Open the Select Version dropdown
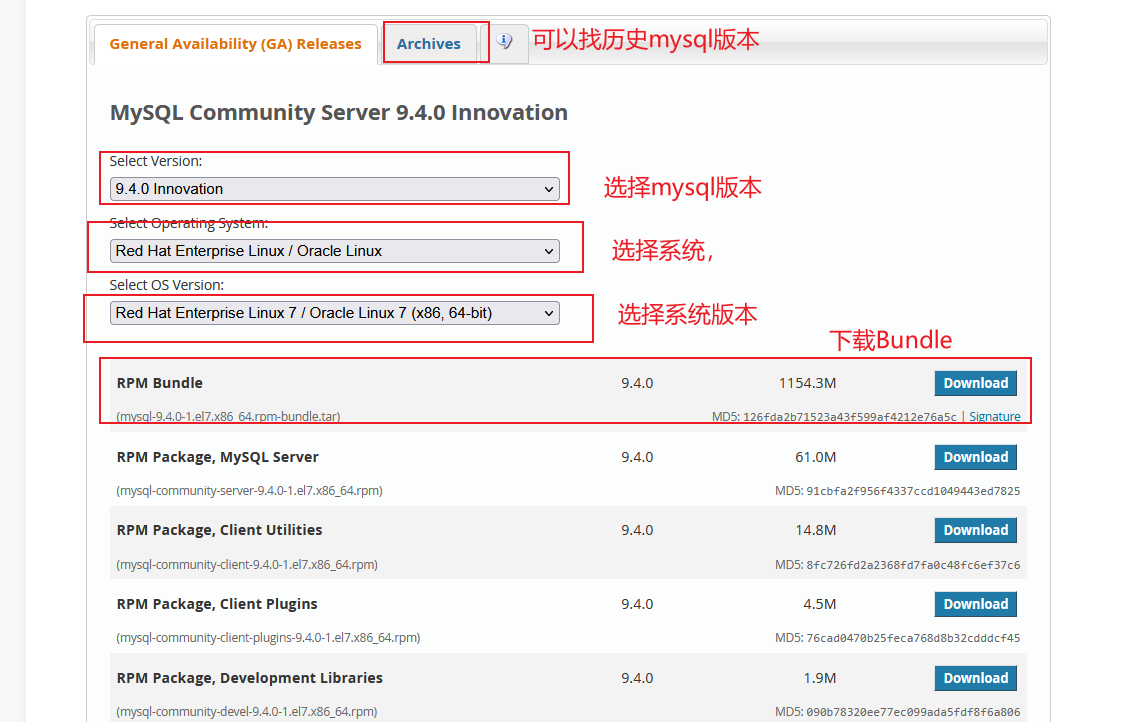This screenshot has width=1124, height=722. click(x=335, y=189)
